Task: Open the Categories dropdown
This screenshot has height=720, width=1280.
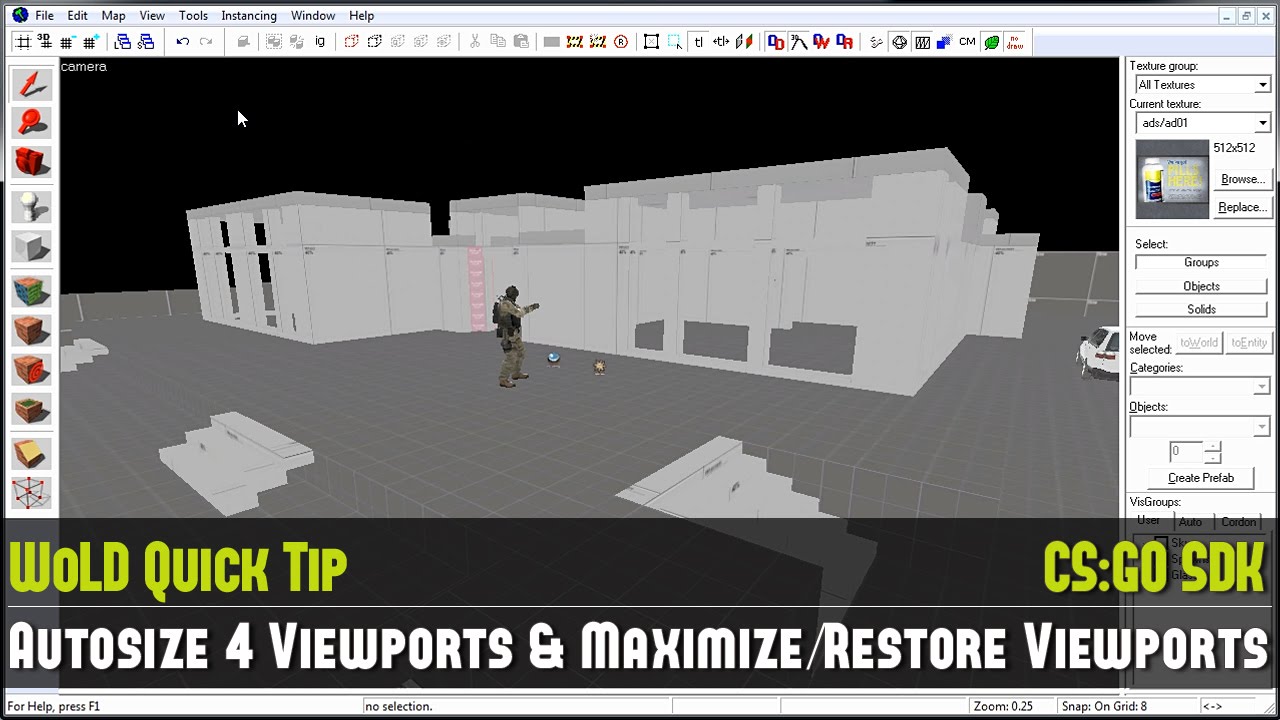Action: 1200,386
